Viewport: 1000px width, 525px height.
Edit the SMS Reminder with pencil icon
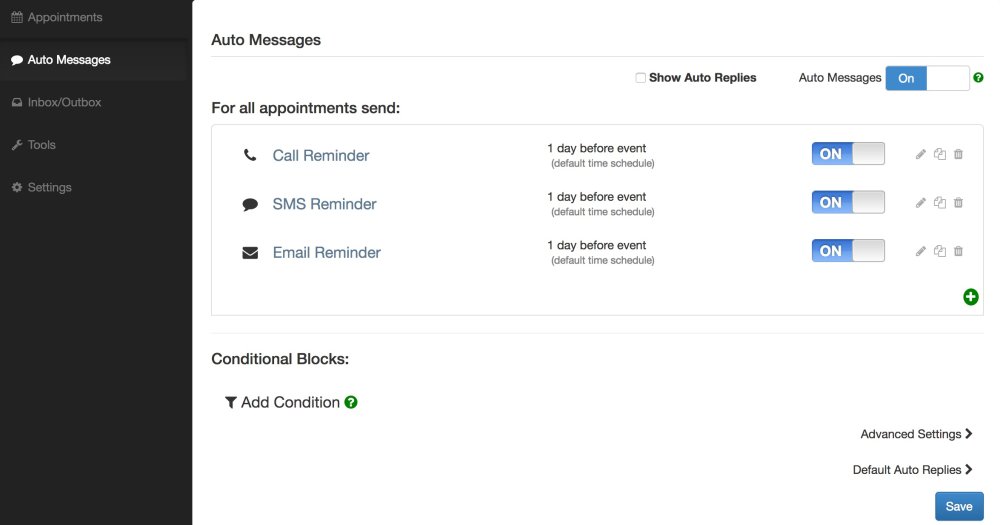click(920, 203)
